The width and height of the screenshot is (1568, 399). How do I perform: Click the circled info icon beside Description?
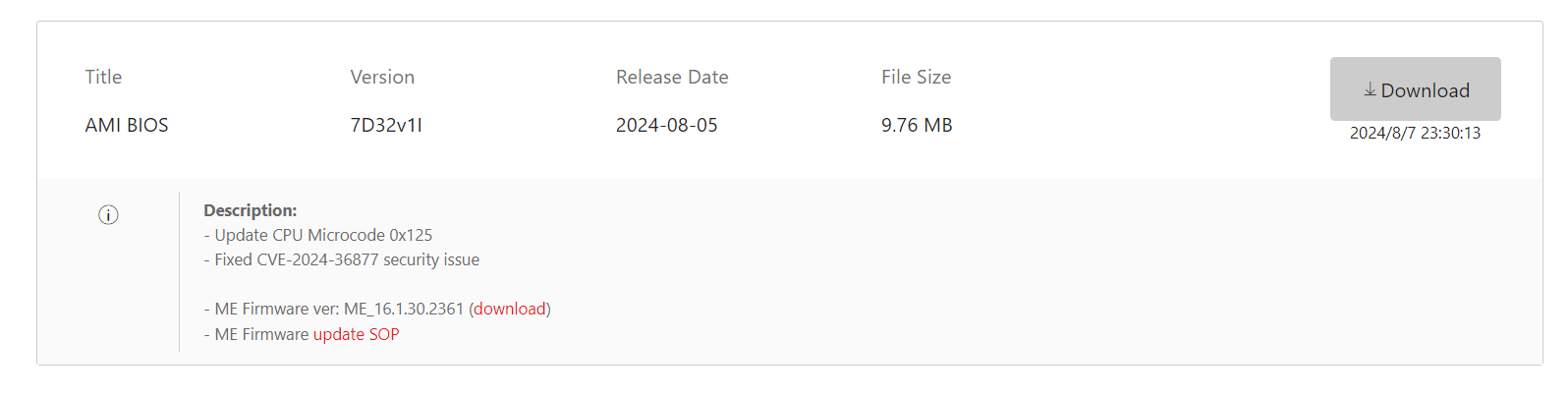pyautogui.click(x=108, y=215)
